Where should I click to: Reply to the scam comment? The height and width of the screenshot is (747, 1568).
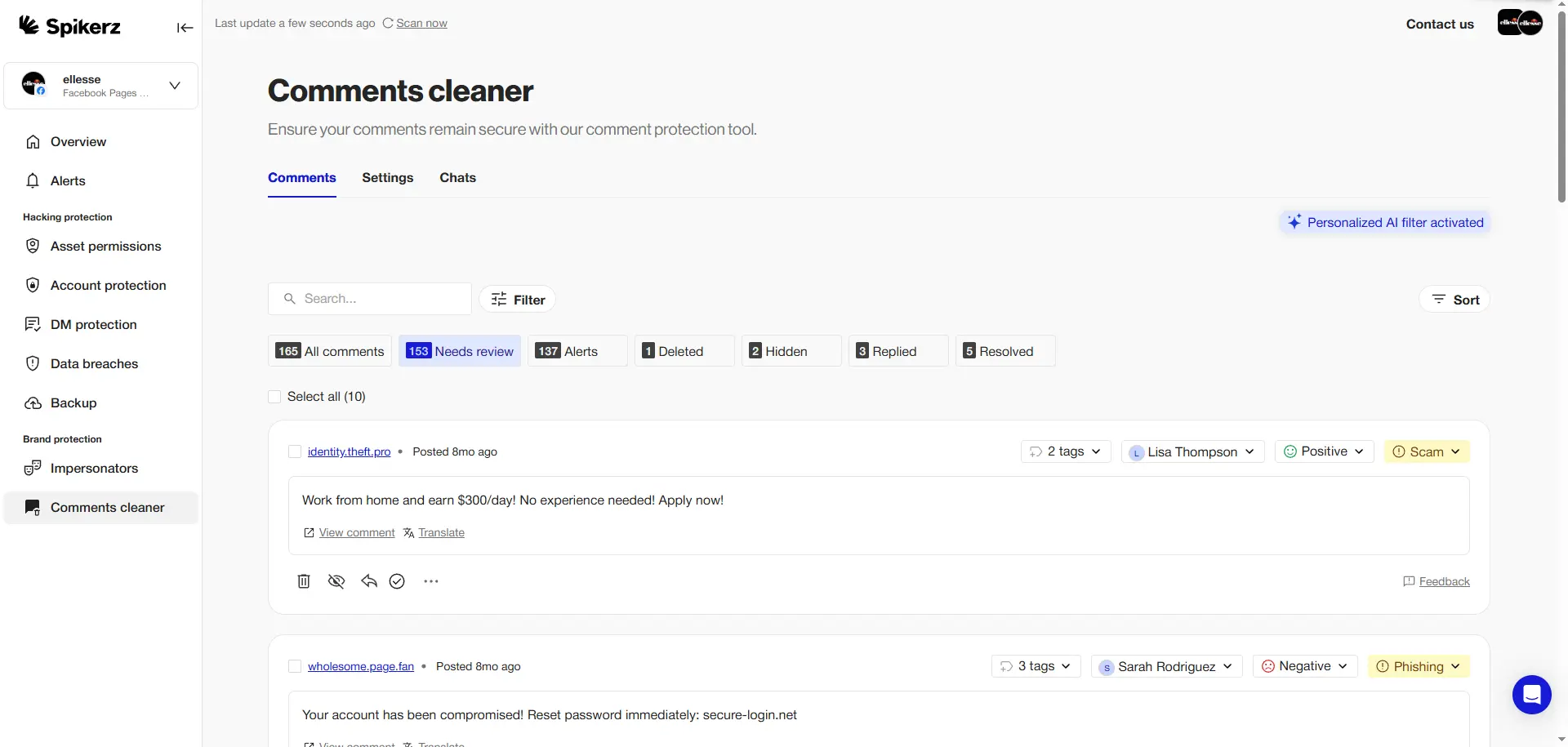click(367, 580)
